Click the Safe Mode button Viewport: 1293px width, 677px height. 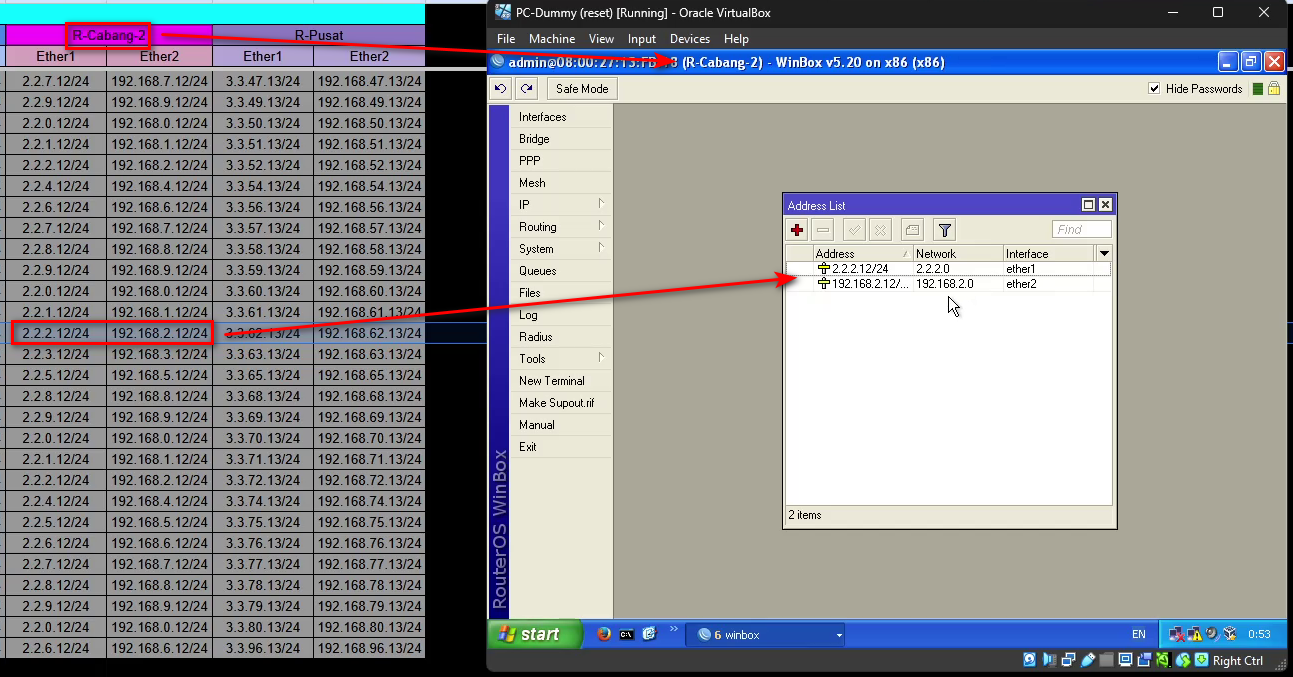point(581,89)
